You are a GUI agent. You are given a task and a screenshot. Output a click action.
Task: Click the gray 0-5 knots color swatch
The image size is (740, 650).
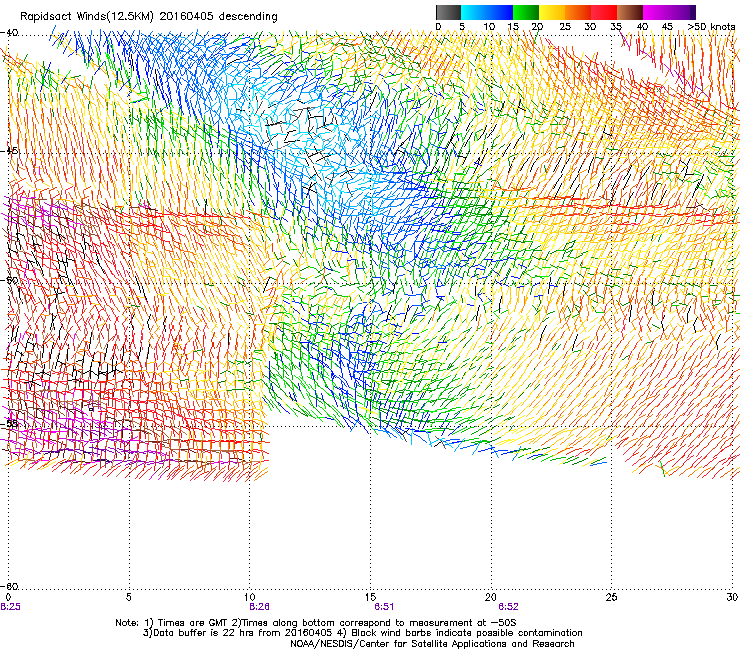point(448,12)
